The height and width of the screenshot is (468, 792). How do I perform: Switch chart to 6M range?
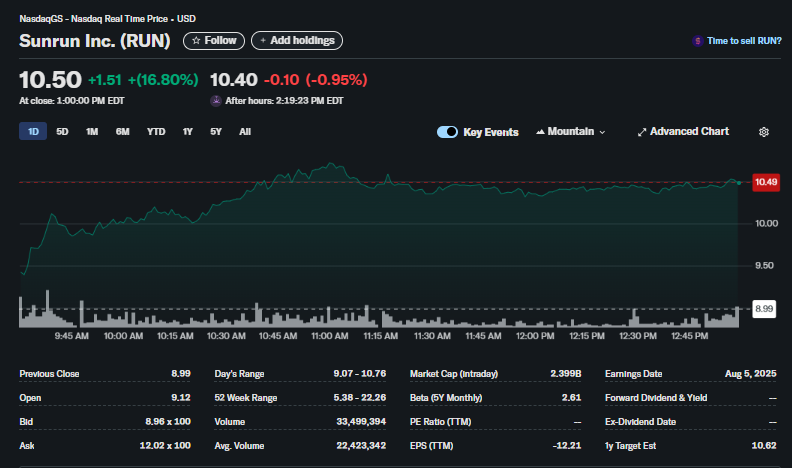(122, 131)
